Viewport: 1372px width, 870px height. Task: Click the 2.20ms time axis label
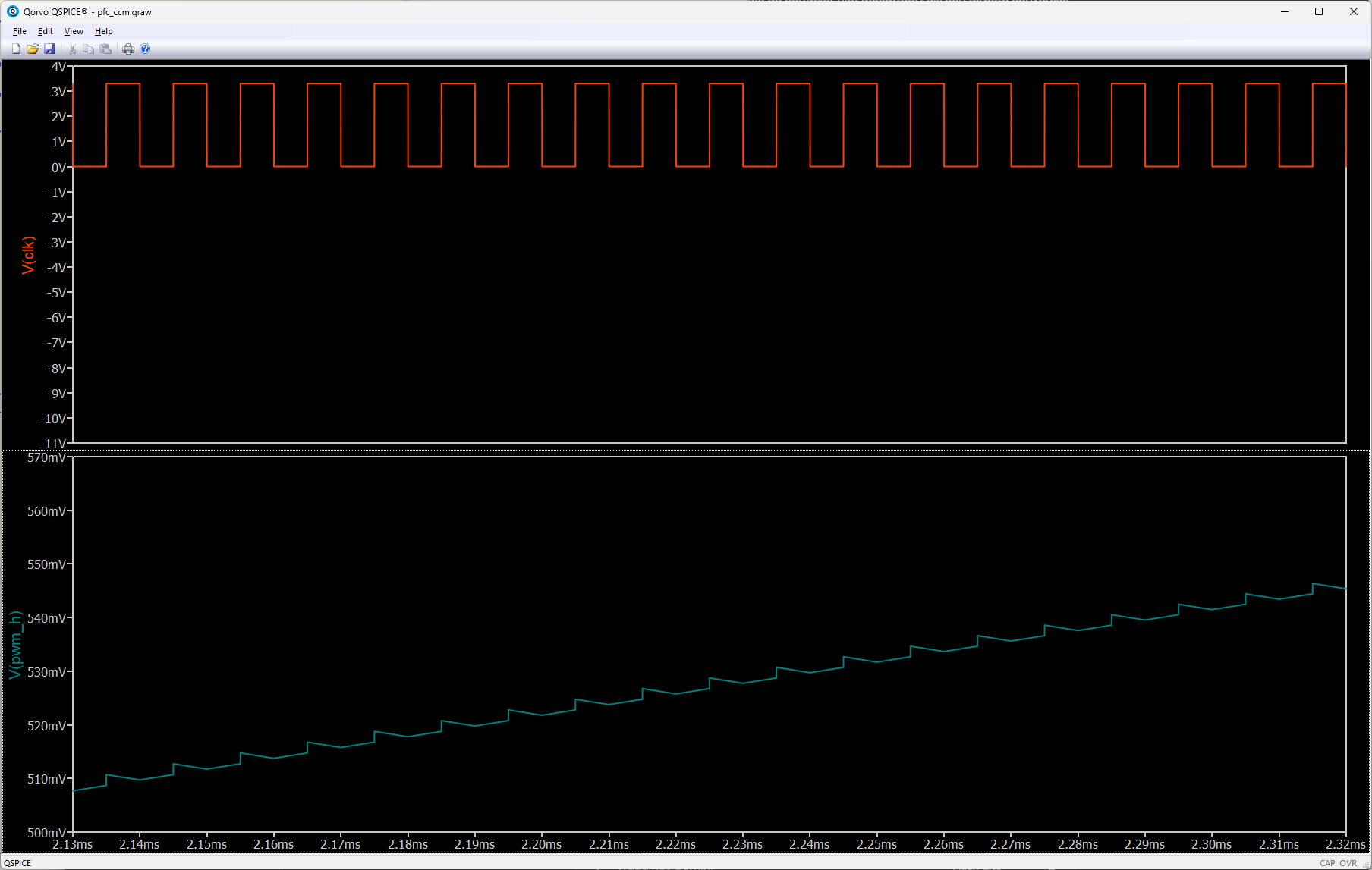[541, 844]
